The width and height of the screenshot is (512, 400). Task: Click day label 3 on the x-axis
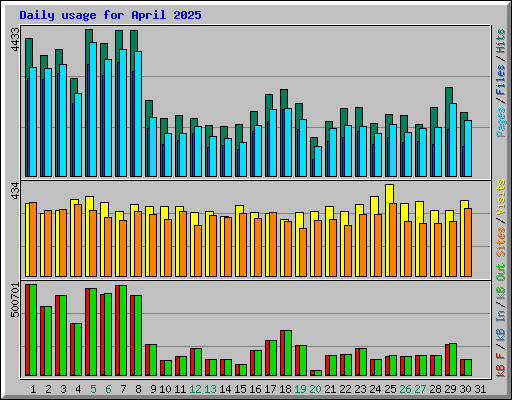[x=63, y=389]
